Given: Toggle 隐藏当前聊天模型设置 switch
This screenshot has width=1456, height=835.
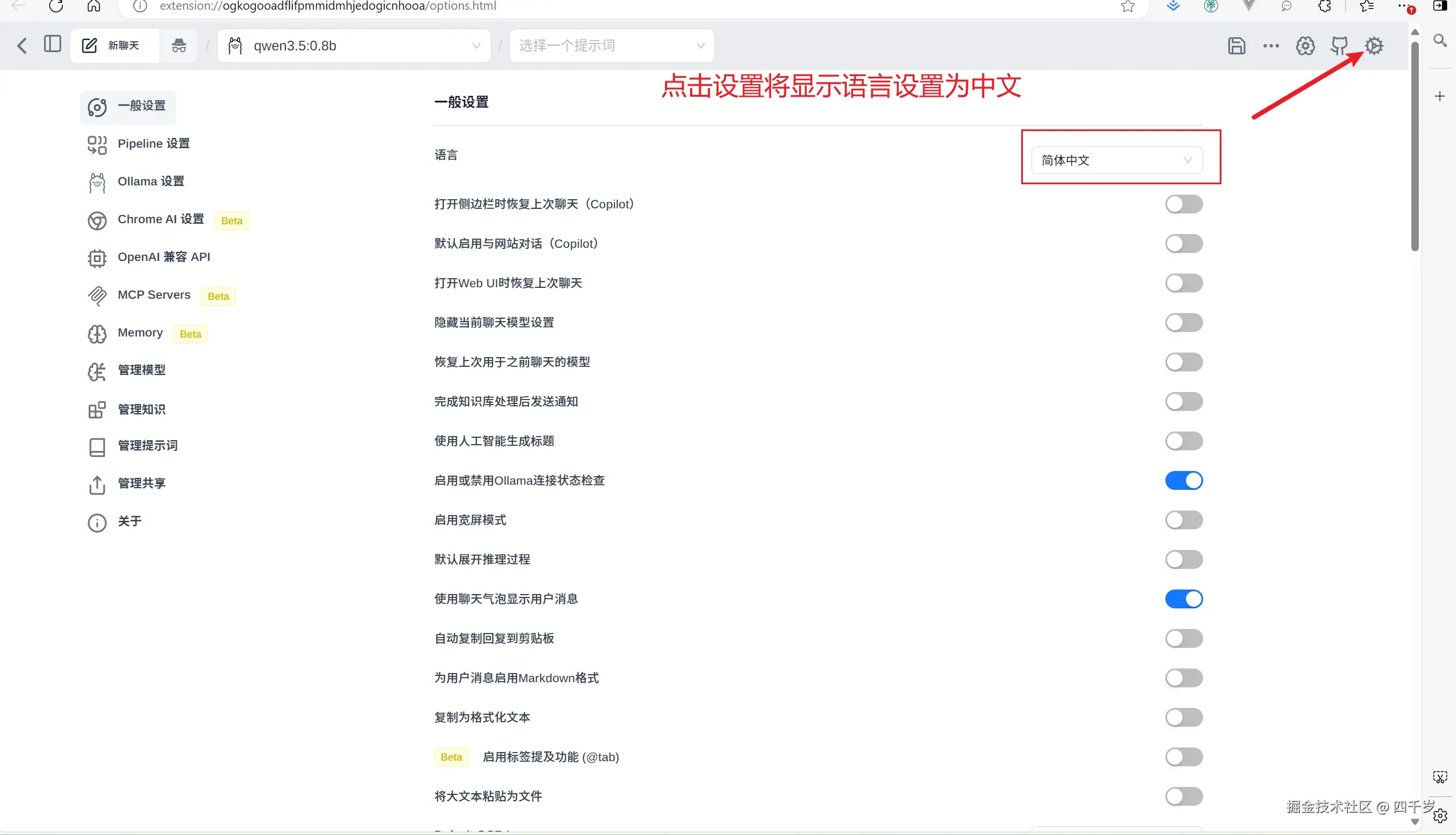Looking at the screenshot, I should coord(1184,323).
